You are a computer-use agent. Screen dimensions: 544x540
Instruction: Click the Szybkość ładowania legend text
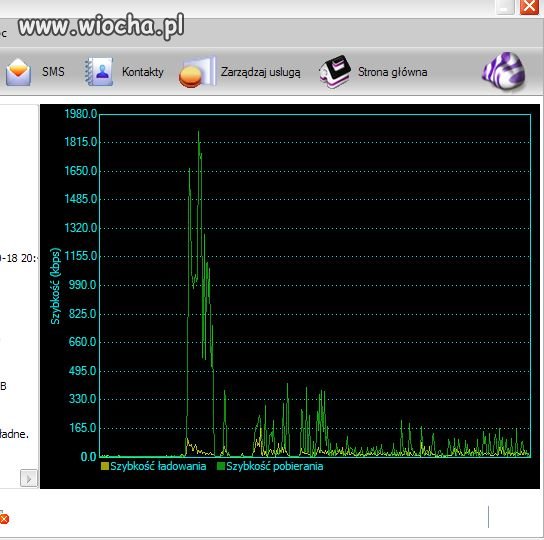coord(158,466)
